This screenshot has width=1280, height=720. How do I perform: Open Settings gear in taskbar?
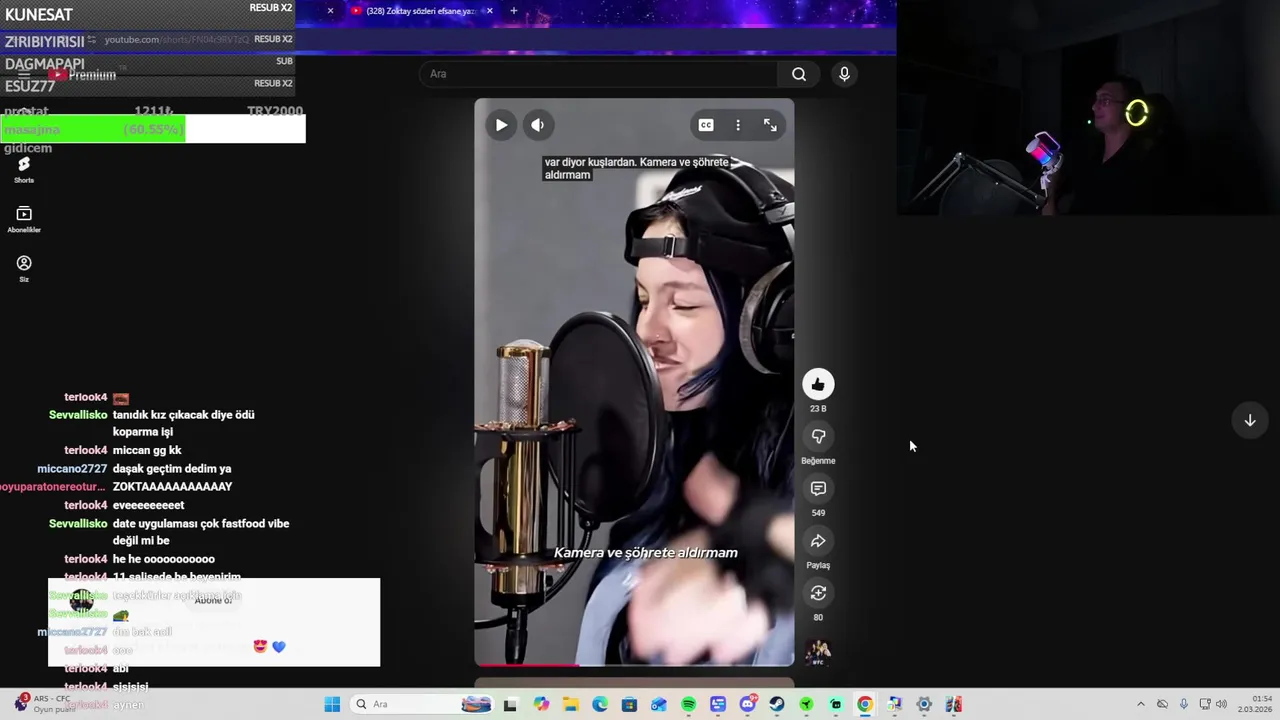[x=924, y=704]
